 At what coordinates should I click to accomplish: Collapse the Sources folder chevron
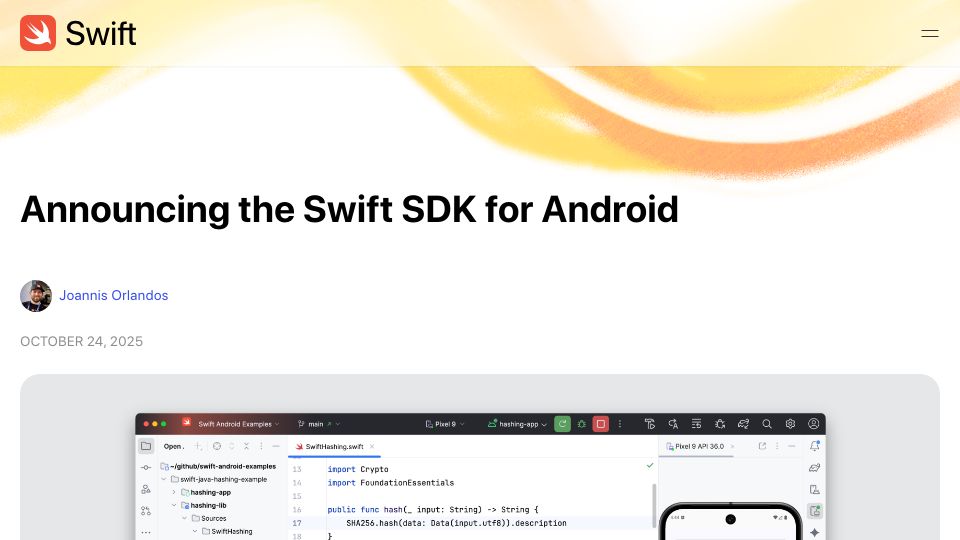[x=185, y=519]
